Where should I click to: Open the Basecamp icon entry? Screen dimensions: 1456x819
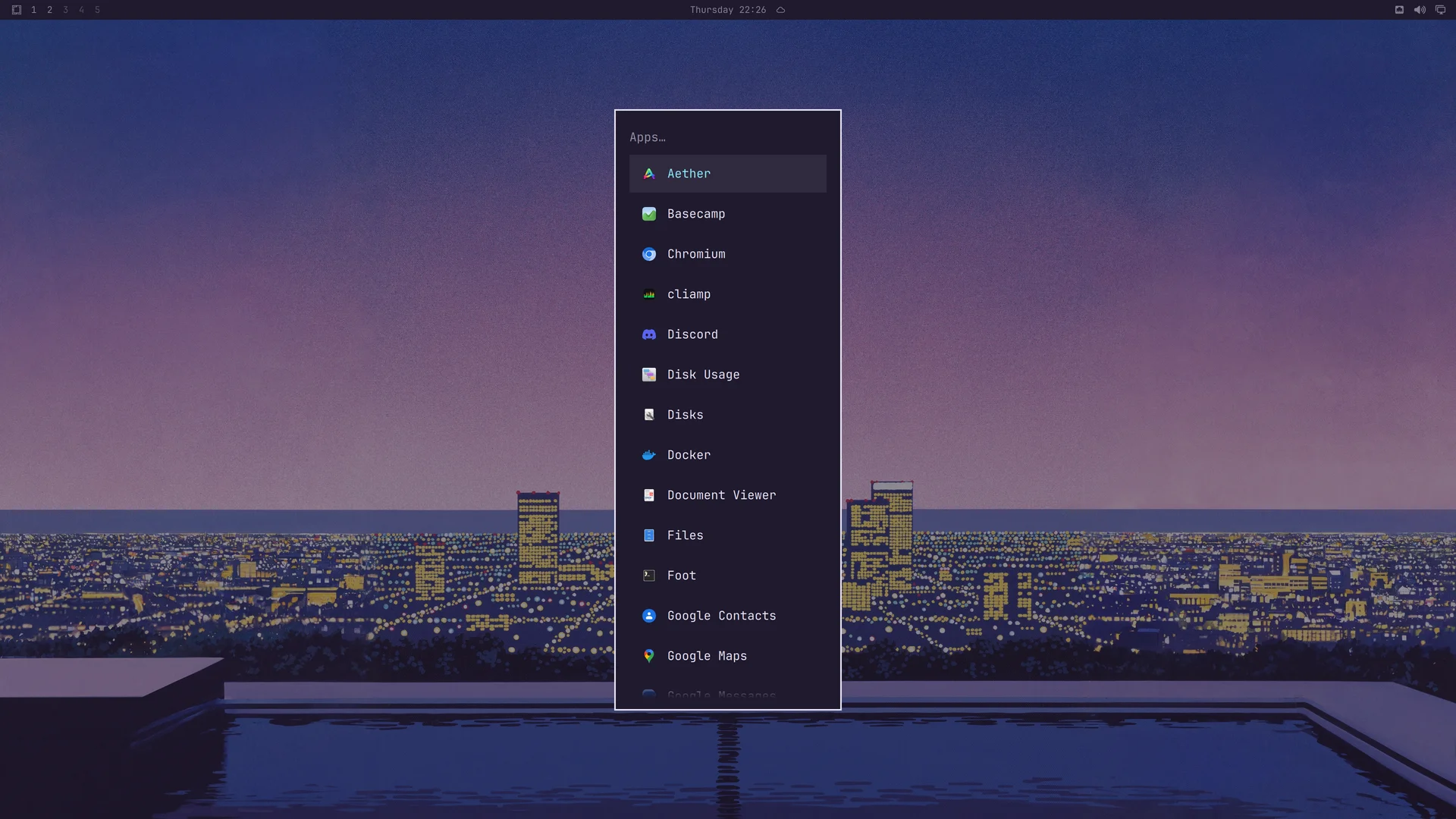coord(649,214)
